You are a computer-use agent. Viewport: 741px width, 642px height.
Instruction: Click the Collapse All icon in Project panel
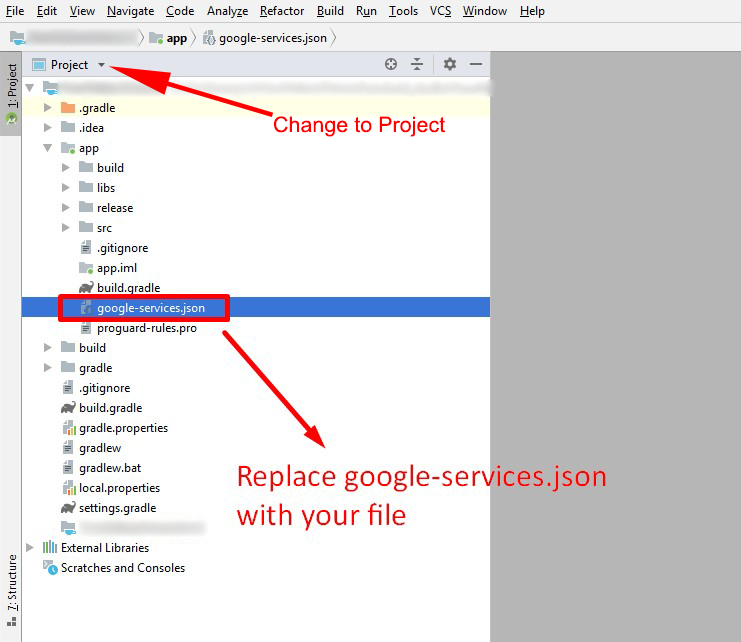[x=418, y=64]
